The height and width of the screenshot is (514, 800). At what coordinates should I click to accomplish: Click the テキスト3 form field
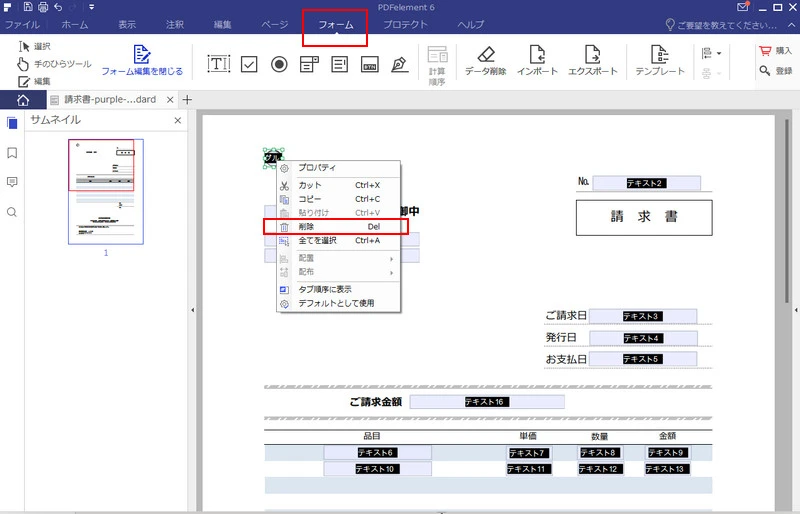(643, 316)
